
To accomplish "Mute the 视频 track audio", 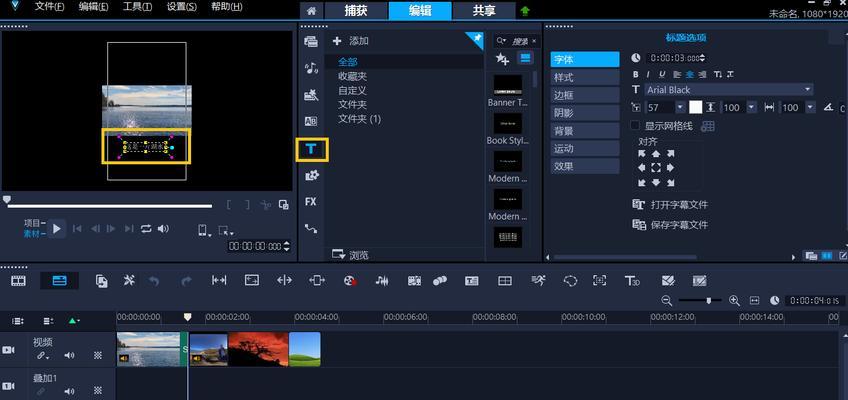I will [x=69, y=355].
